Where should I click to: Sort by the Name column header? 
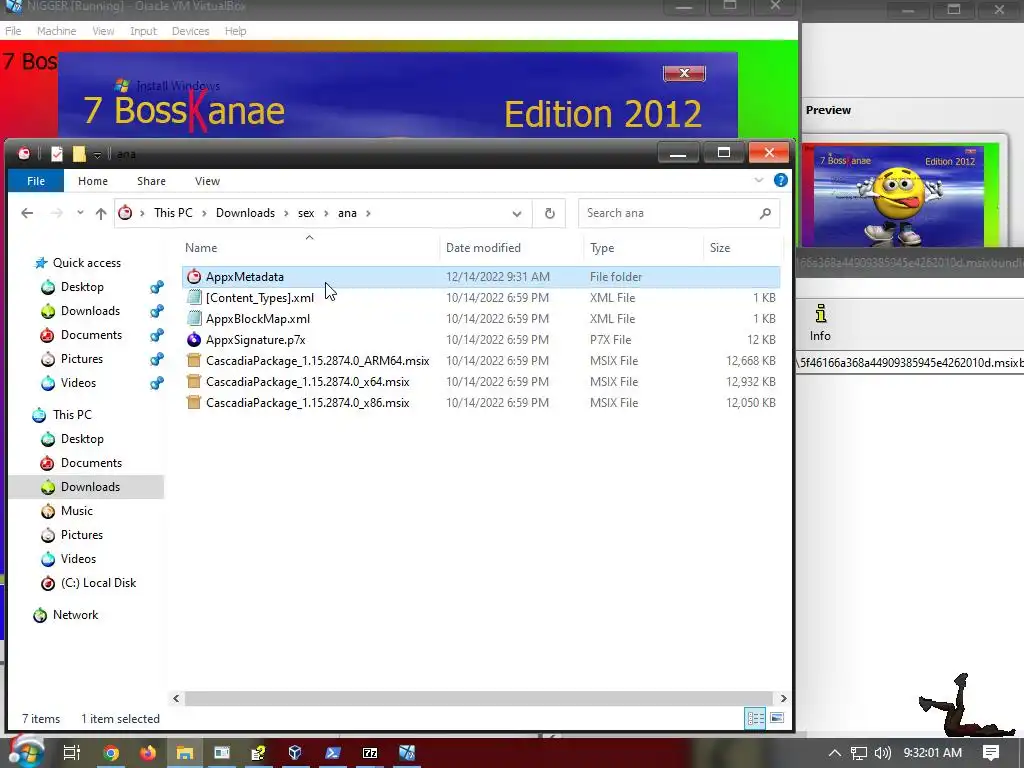[x=200, y=248]
